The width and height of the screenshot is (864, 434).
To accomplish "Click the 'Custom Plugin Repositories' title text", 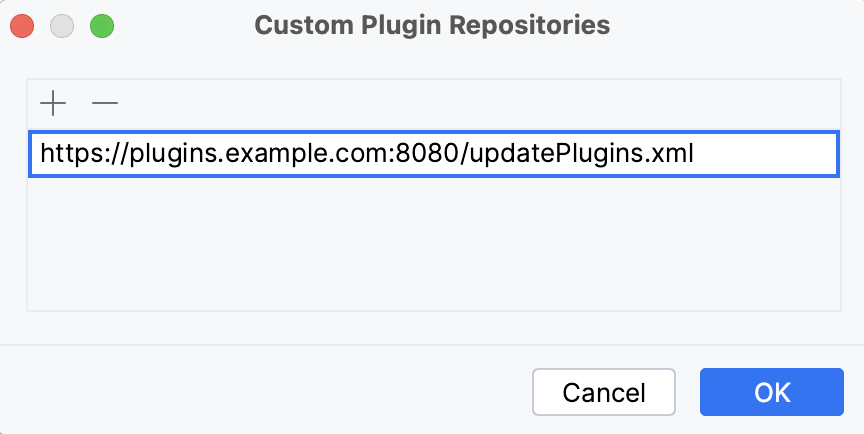I will tap(432, 25).
